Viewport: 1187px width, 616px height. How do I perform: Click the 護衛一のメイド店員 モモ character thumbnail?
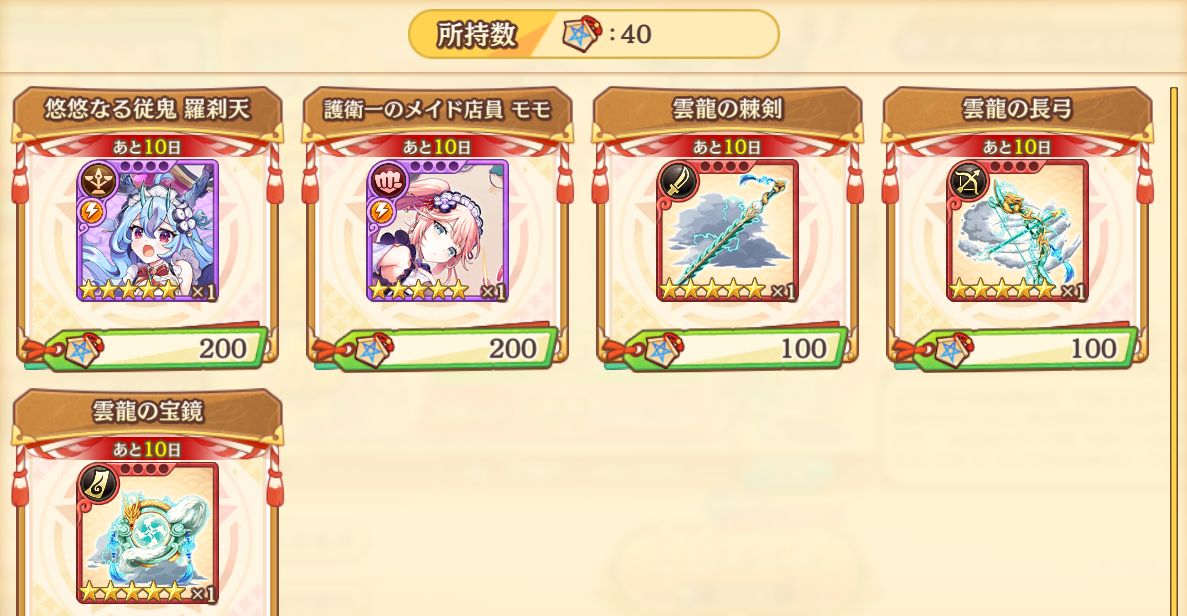click(438, 230)
